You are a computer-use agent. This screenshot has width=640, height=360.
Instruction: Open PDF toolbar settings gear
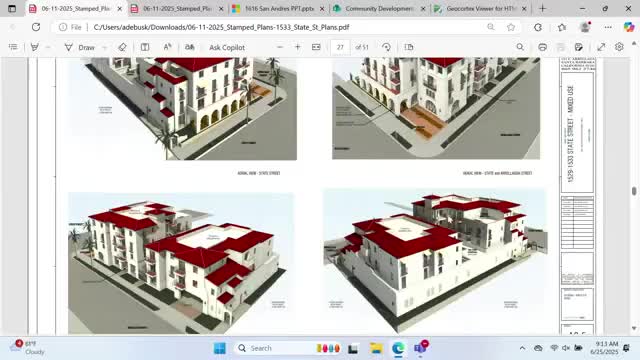click(x=619, y=47)
